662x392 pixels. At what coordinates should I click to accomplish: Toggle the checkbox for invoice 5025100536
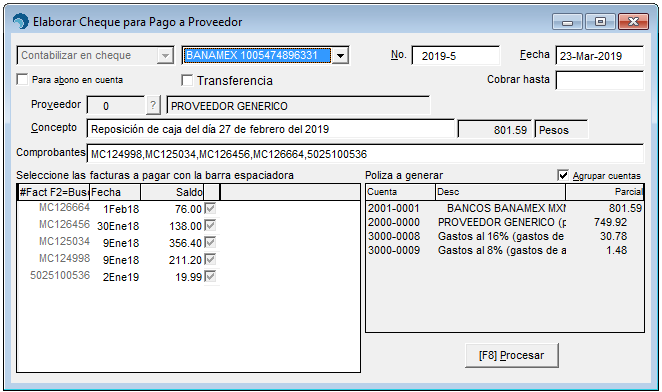pos(210,276)
